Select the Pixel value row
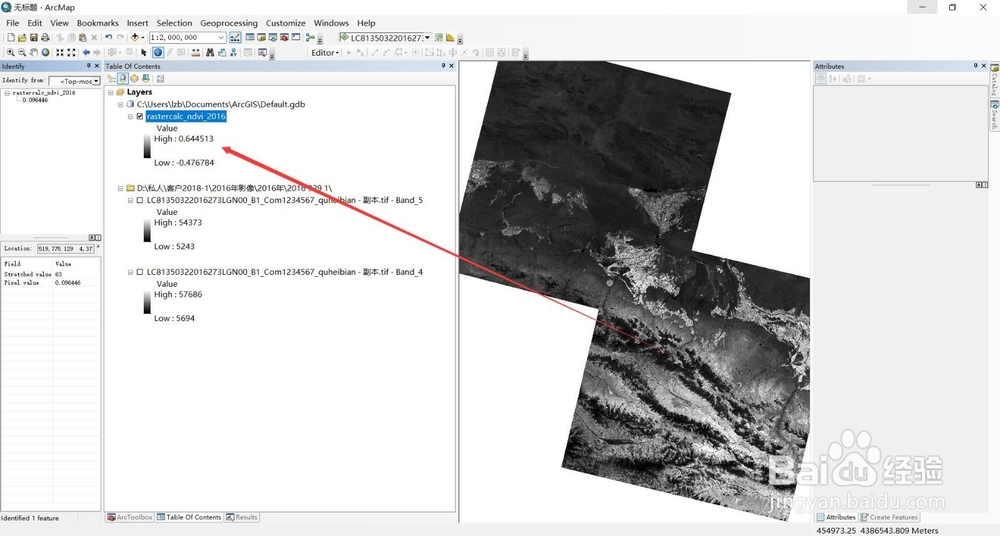 coord(50,282)
